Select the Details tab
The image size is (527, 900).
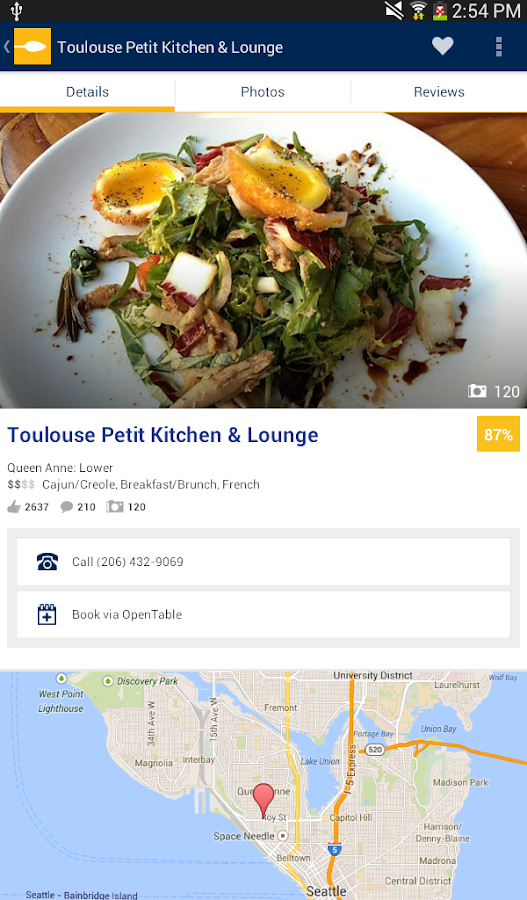click(x=87, y=92)
